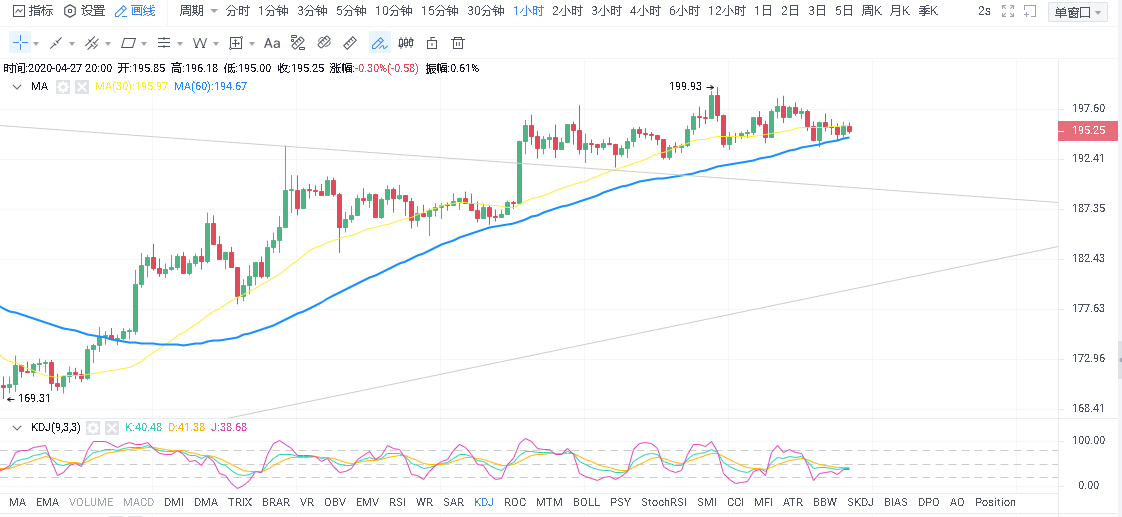
Task: Select the parallel channel line tool
Action: 92,43
